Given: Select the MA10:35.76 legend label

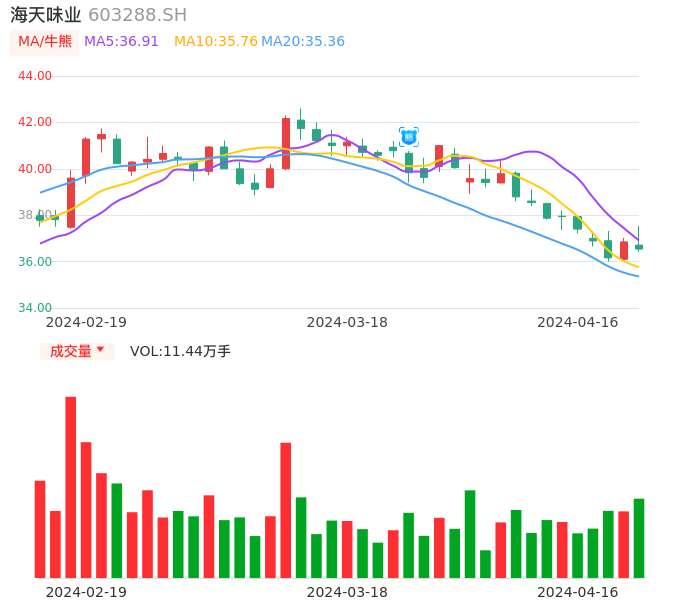Looking at the screenshot, I should tap(215, 42).
